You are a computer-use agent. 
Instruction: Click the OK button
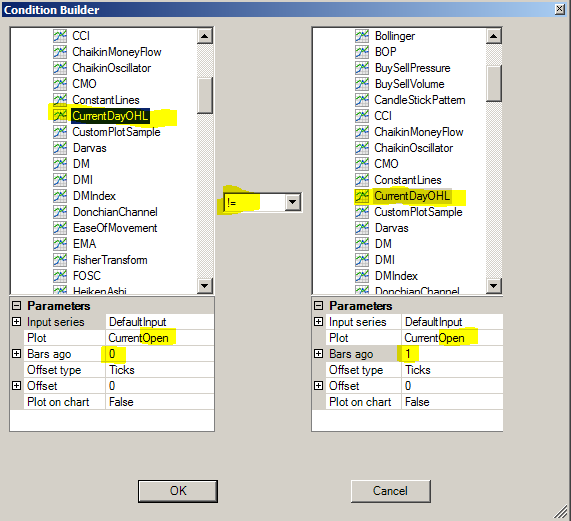click(178, 491)
